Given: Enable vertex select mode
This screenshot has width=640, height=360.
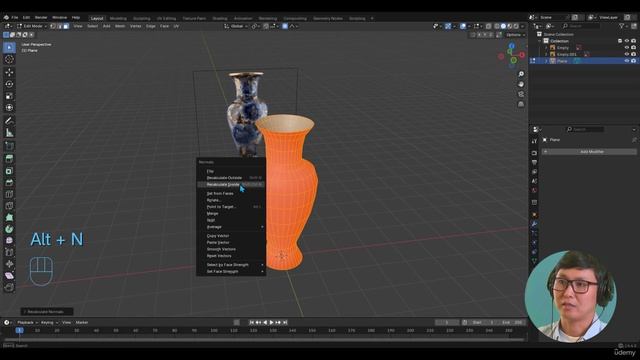Looking at the screenshot, I should pyautogui.click(x=53, y=26).
